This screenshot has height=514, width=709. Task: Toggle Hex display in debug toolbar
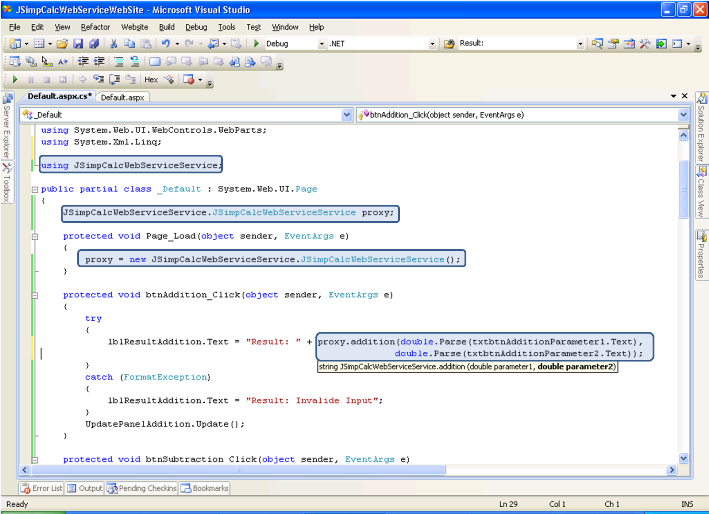[151, 79]
